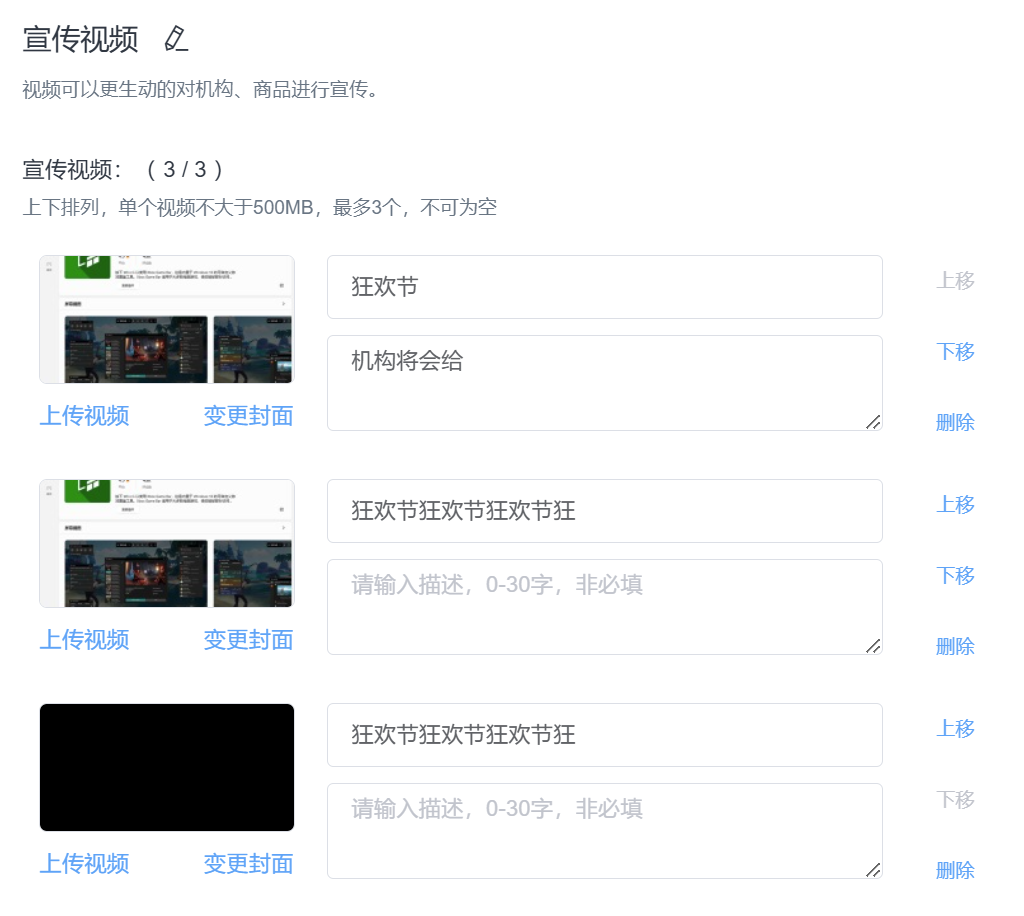Click the third description box resize handle

873,870
